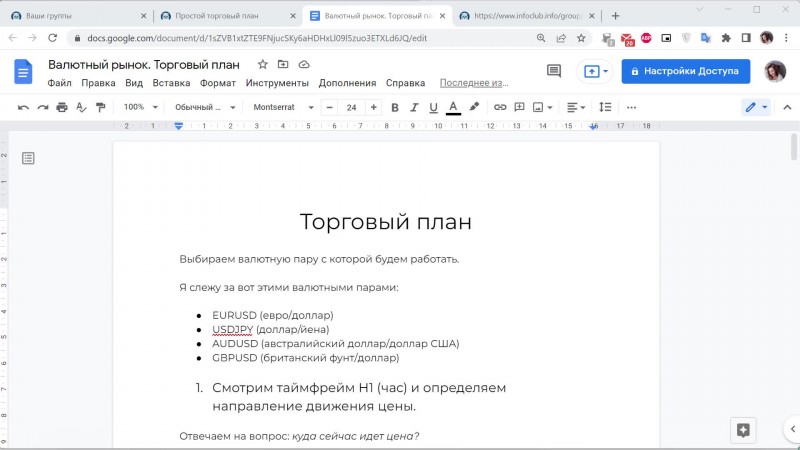
Task: Open the Вставка menu
Action: click(x=171, y=83)
